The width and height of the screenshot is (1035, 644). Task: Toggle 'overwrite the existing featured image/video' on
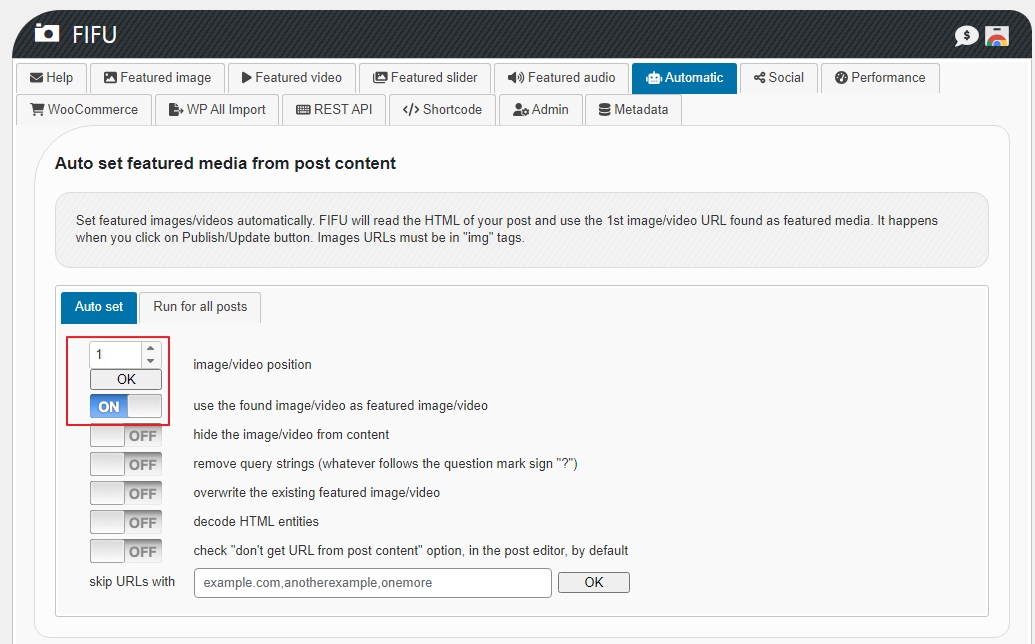125,494
